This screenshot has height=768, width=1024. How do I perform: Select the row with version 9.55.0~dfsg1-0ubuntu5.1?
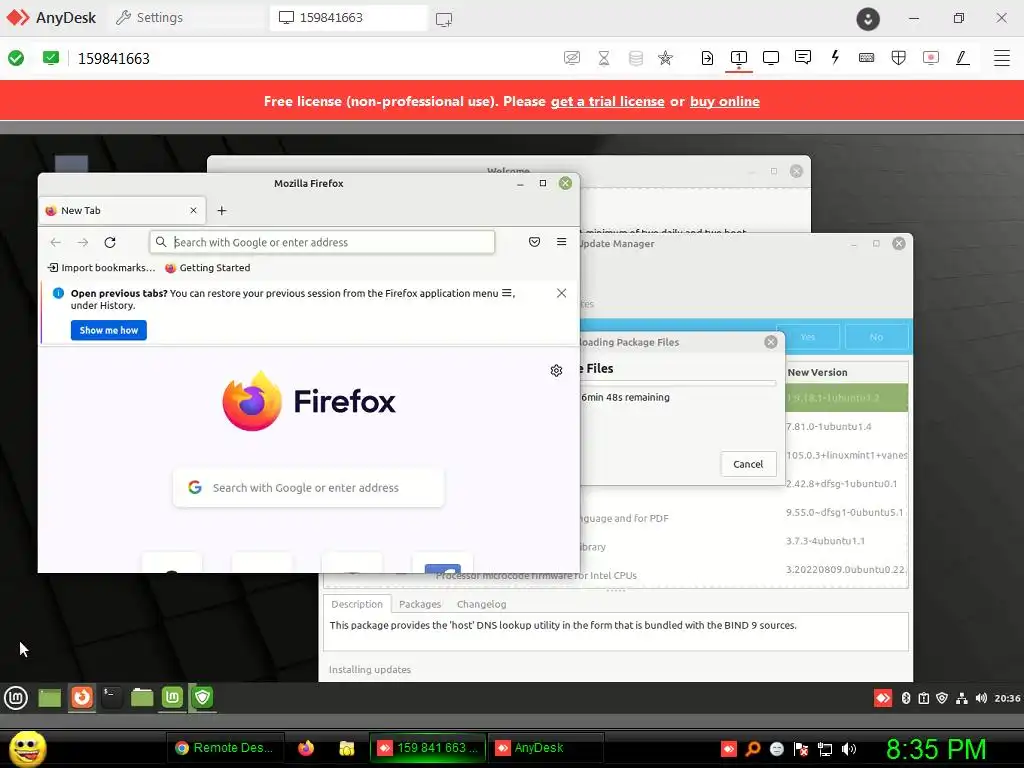[847, 513]
